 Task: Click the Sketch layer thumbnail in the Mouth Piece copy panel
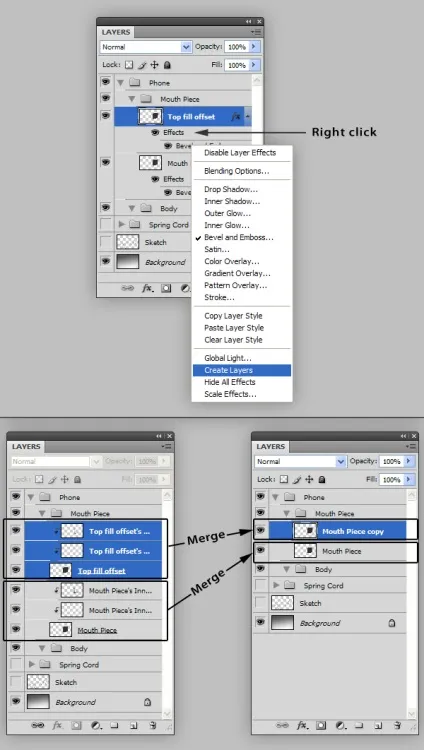pos(282,603)
